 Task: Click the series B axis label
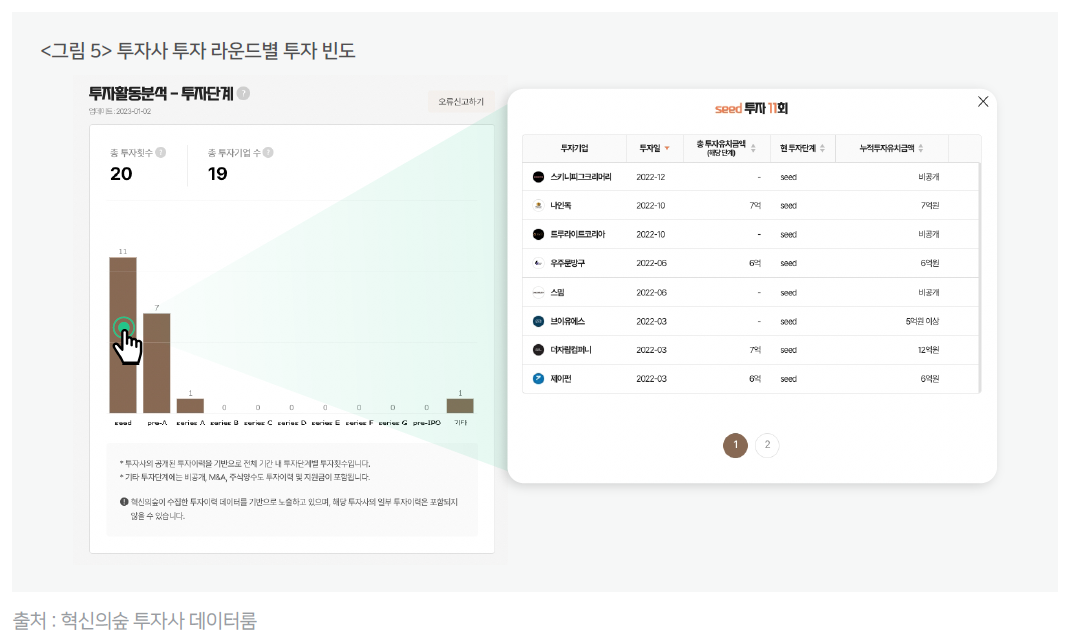(224, 423)
